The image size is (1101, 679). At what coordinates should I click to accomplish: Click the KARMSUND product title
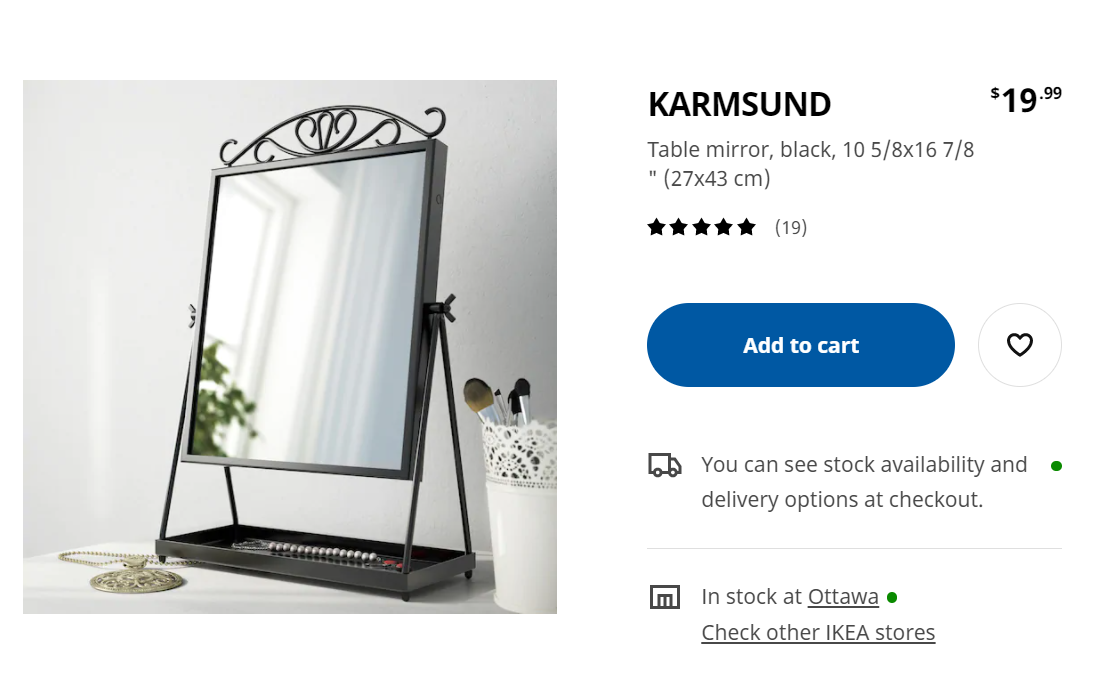[739, 105]
